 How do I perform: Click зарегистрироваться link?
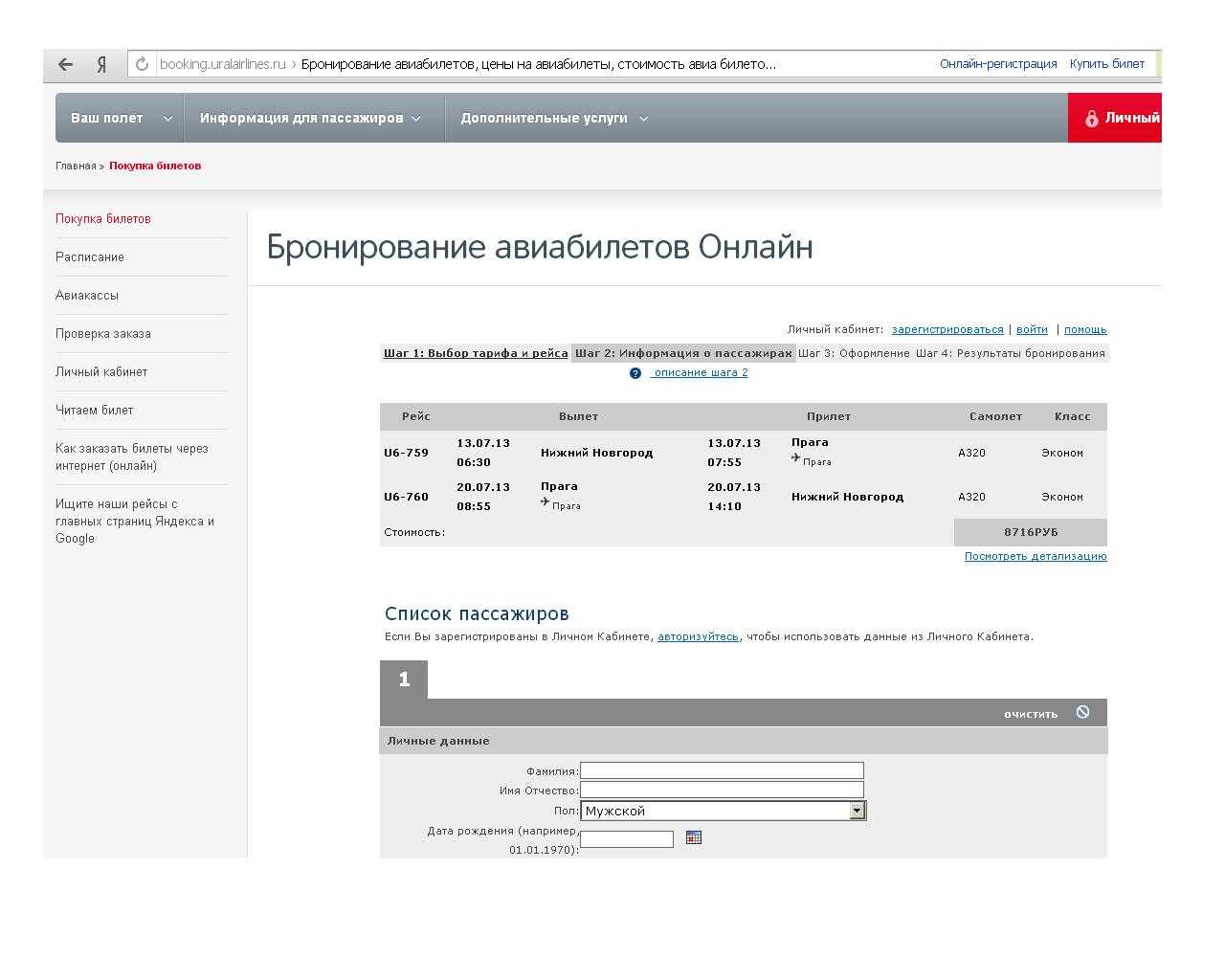click(947, 329)
